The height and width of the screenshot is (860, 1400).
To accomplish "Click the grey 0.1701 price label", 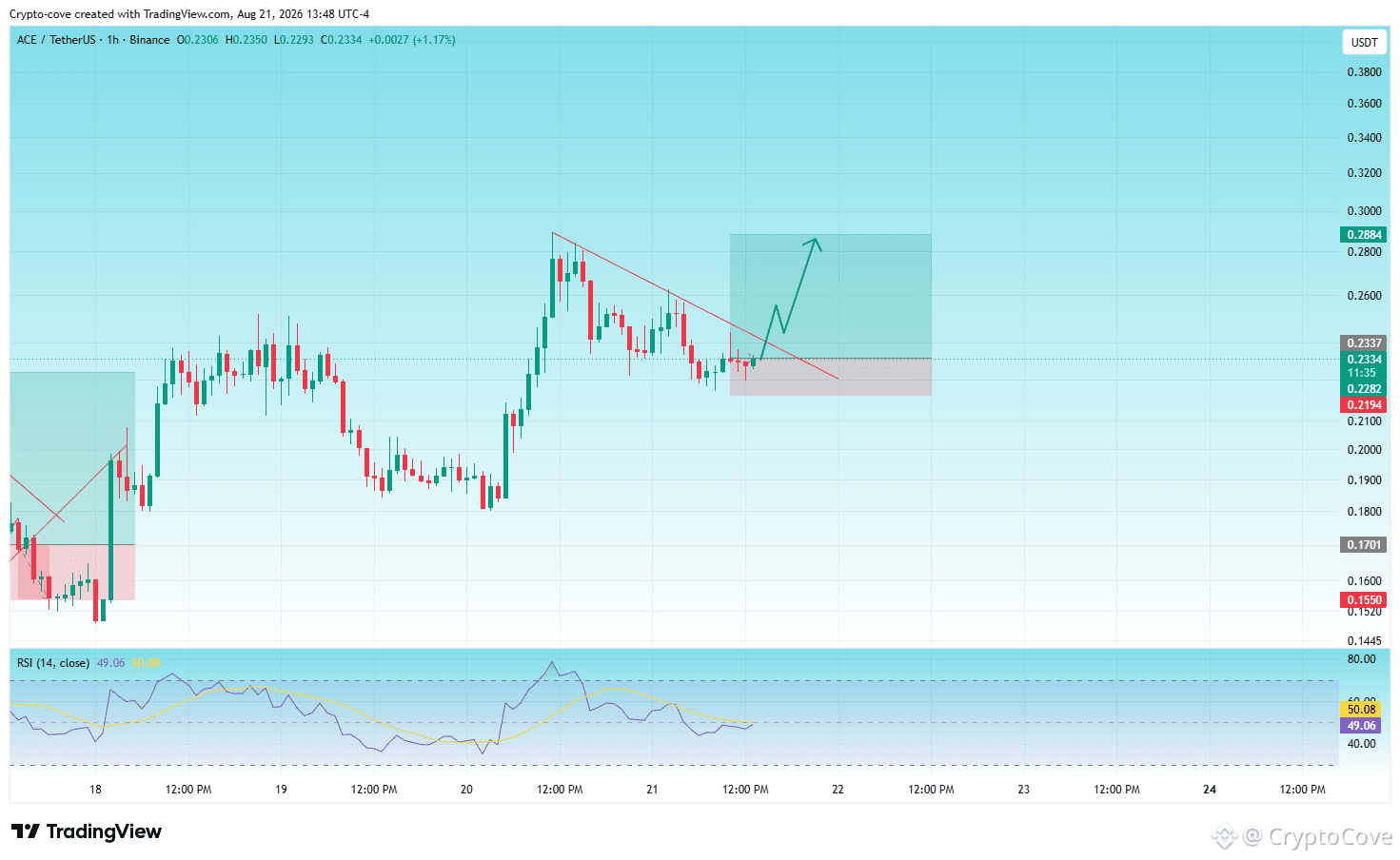I will pos(1364,545).
